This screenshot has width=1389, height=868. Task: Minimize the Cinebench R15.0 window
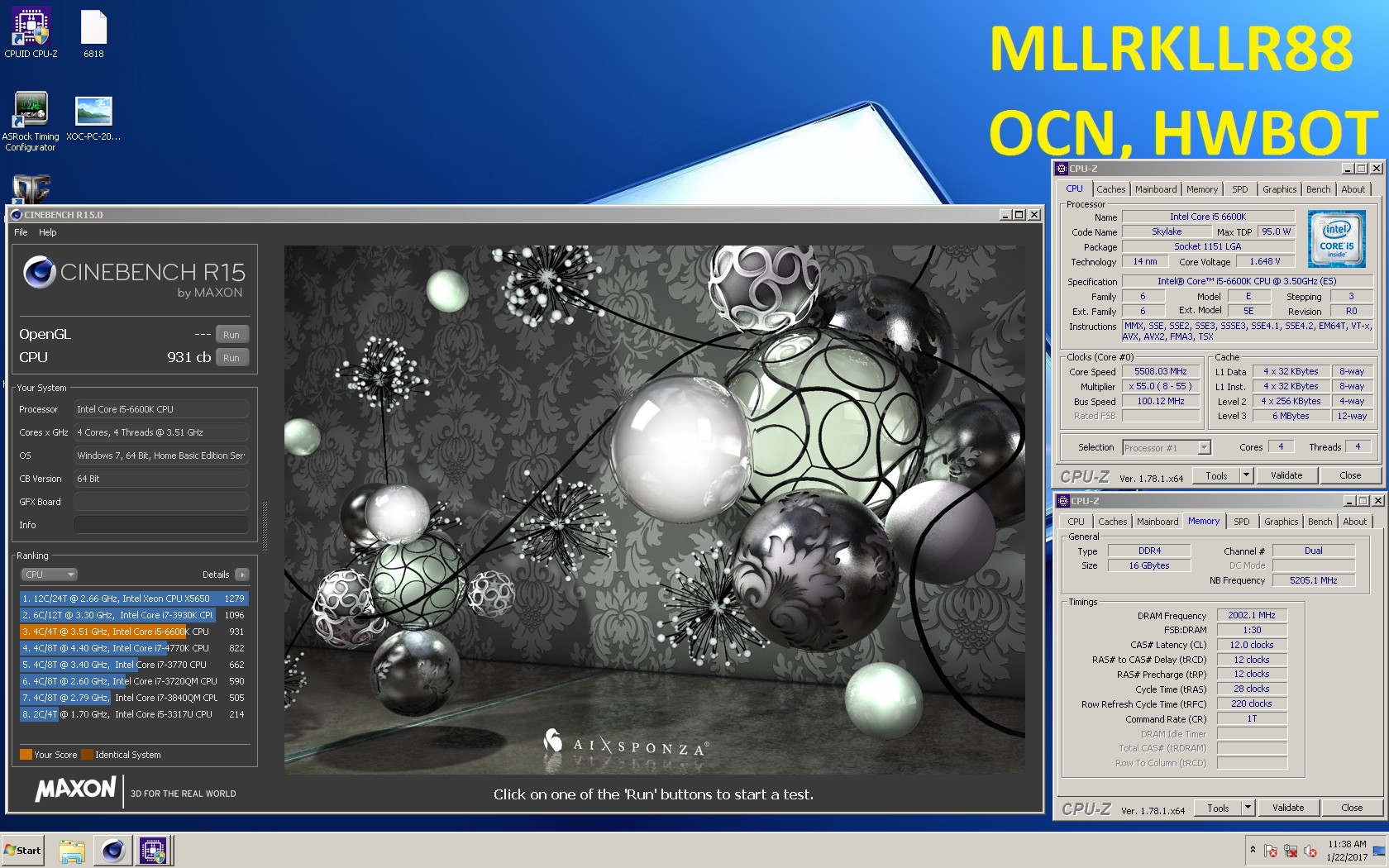1005,215
